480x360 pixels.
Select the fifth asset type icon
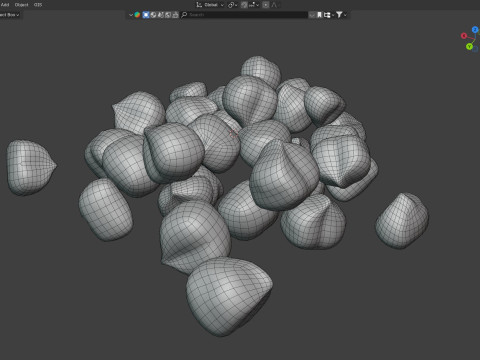[x=168, y=15]
